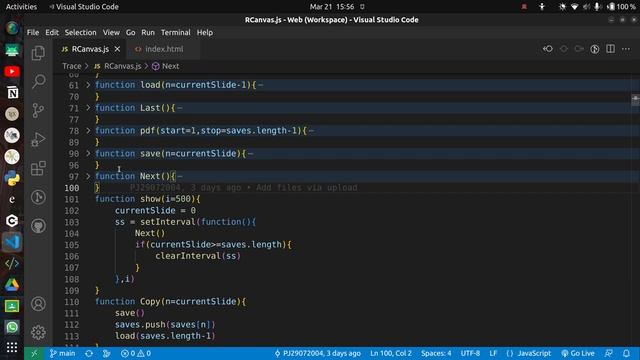This screenshot has height=360, width=640.
Task: Expand folded function load at line 61
Action: [88, 85]
